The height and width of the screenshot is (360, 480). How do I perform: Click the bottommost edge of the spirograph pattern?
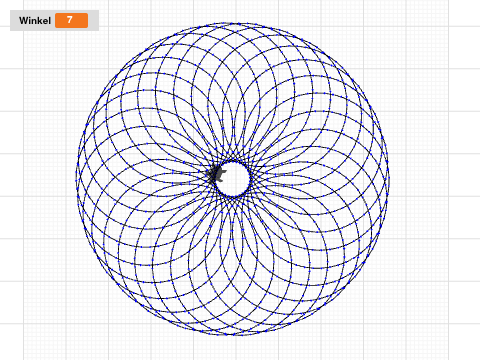(x=233, y=334)
